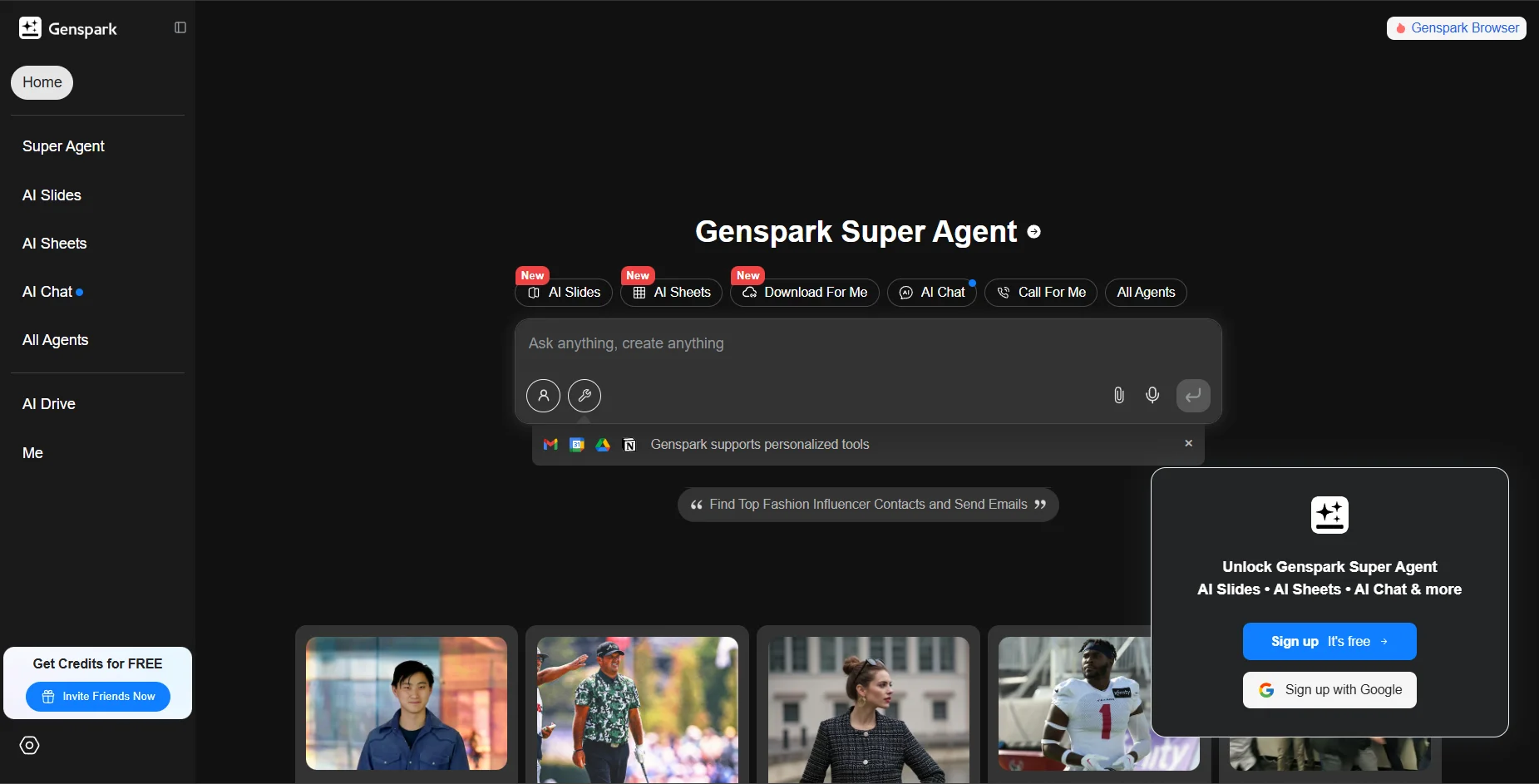Viewport: 1539px width, 784px height.
Task: Open All Agents in the sidebar
Action: (x=55, y=340)
